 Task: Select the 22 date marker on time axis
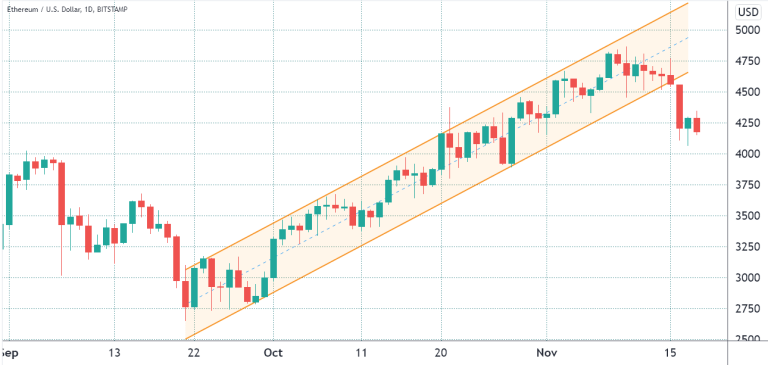(x=194, y=353)
